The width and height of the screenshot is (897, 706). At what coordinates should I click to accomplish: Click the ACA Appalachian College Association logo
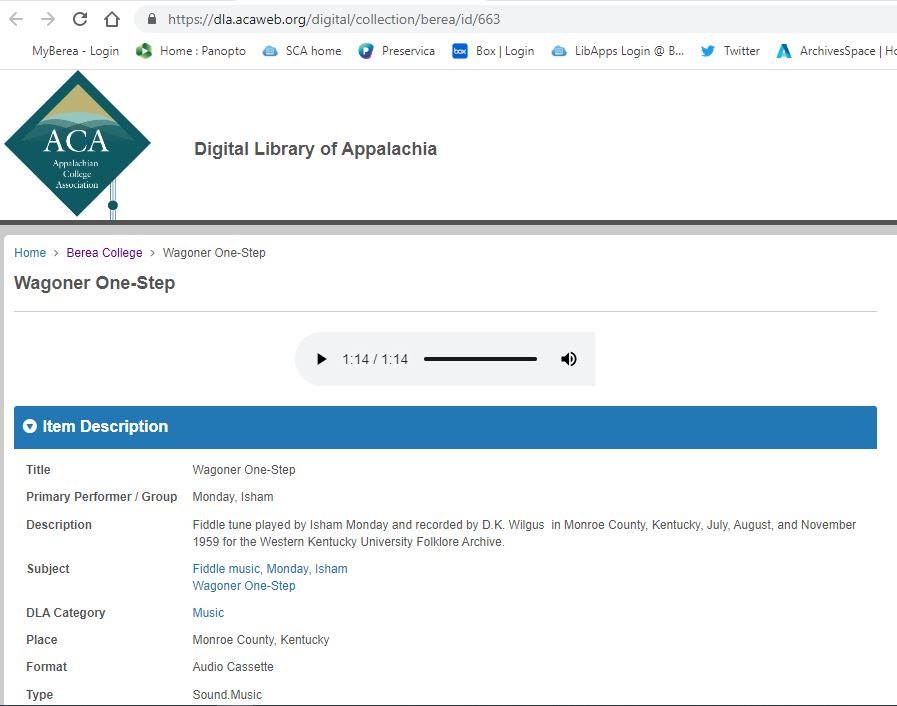(77, 144)
